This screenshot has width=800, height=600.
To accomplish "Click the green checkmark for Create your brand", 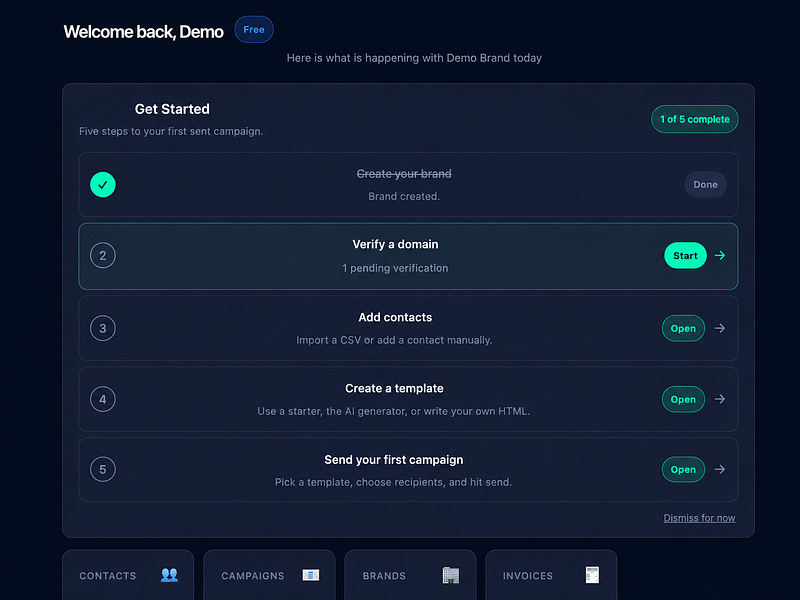I will click(103, 184).
